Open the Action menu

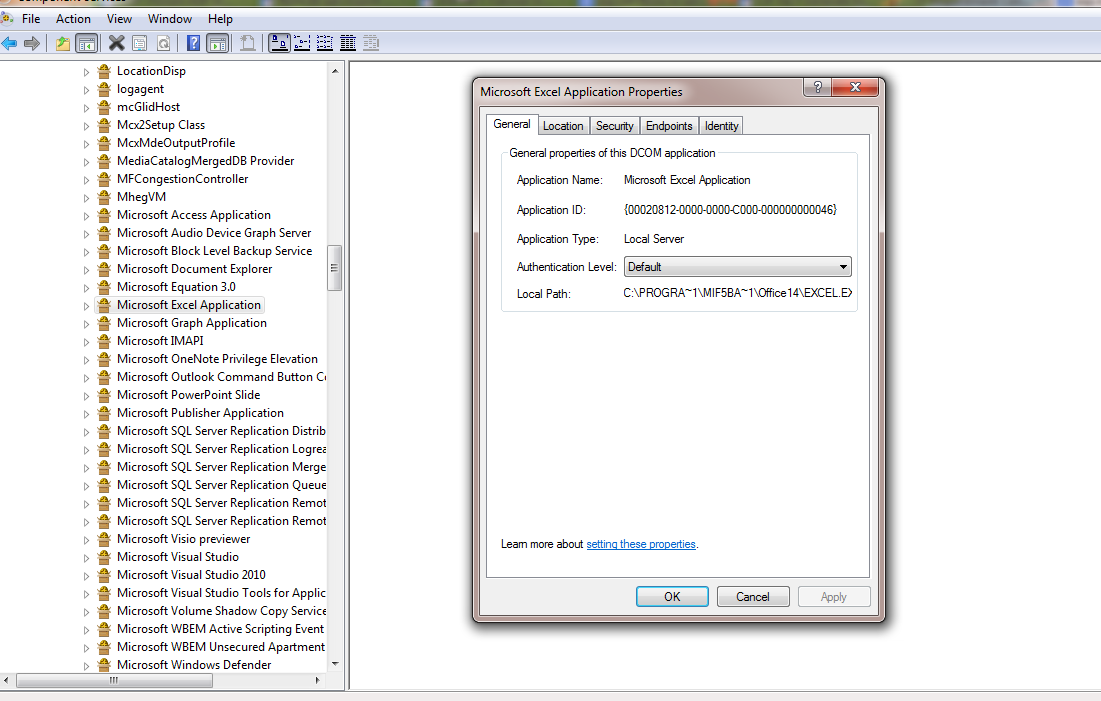click(73, 19)
